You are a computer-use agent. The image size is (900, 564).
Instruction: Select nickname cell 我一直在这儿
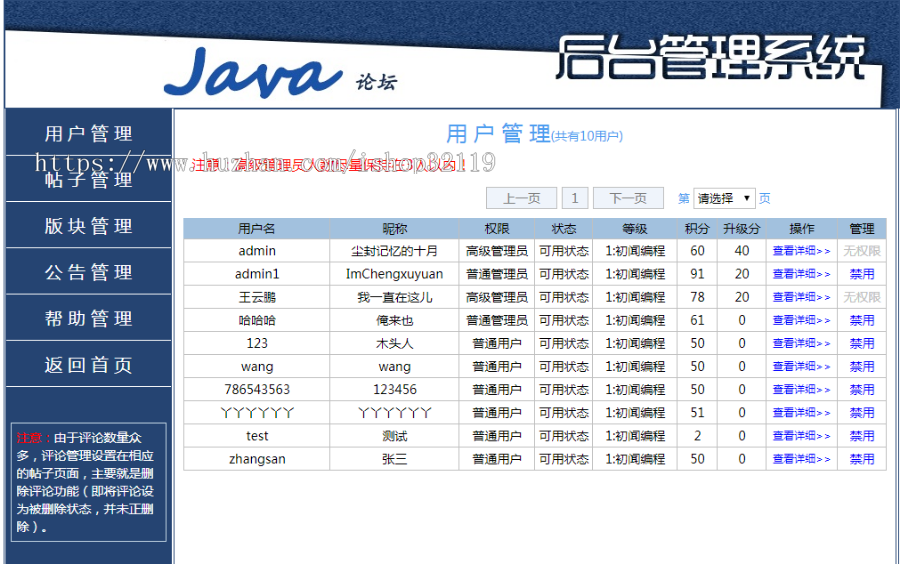click(394, 297)
